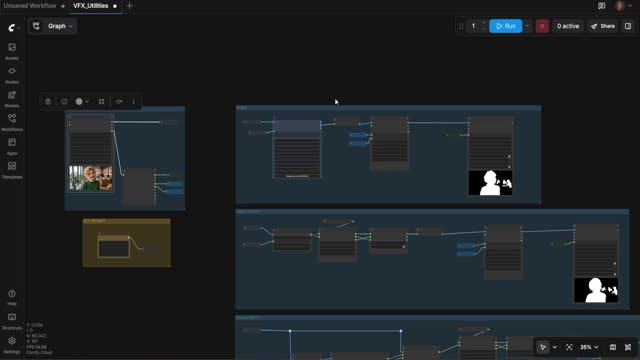Screen dimensions: 640x360
Task: Switch to the Unsaved Workflow tab
Action: click(x=30, y=6)
